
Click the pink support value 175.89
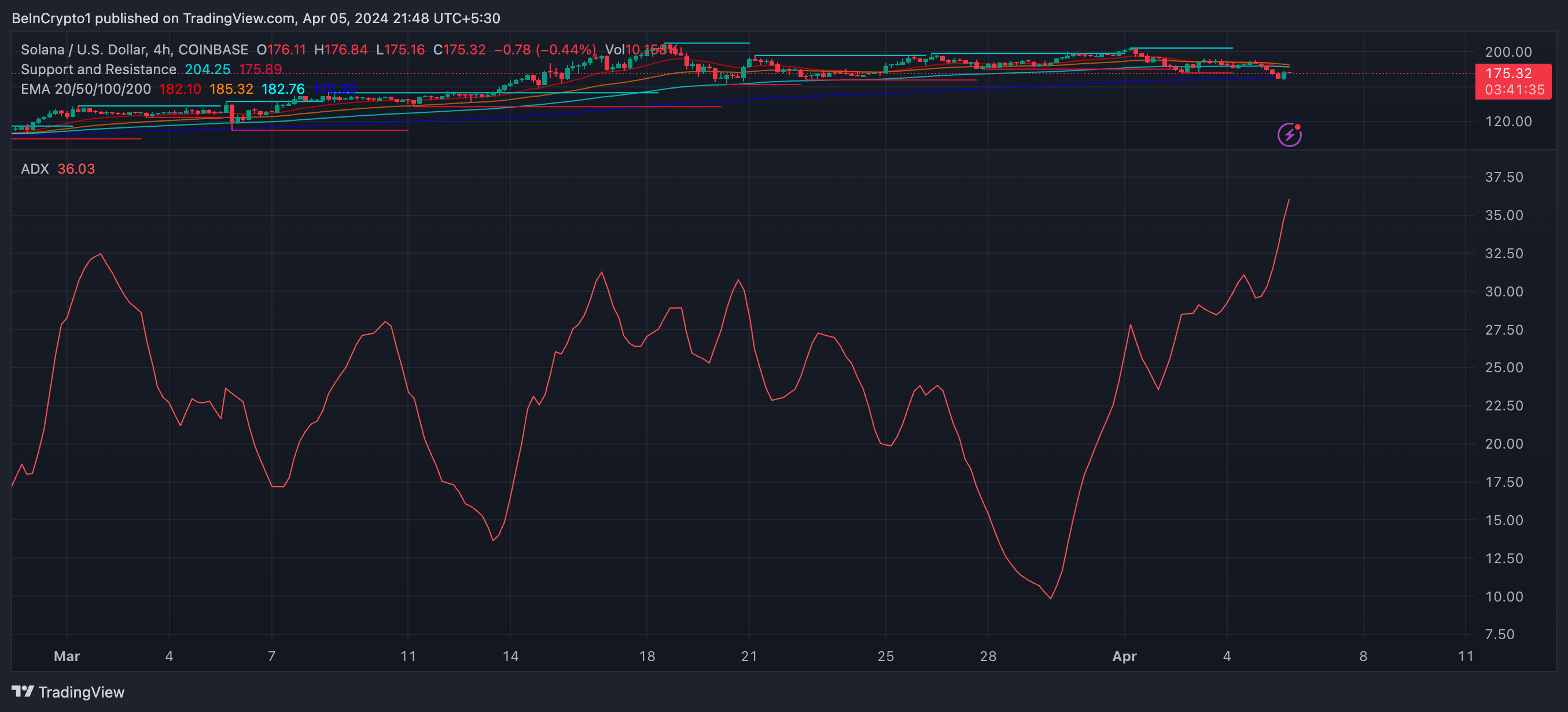[260, 69]
